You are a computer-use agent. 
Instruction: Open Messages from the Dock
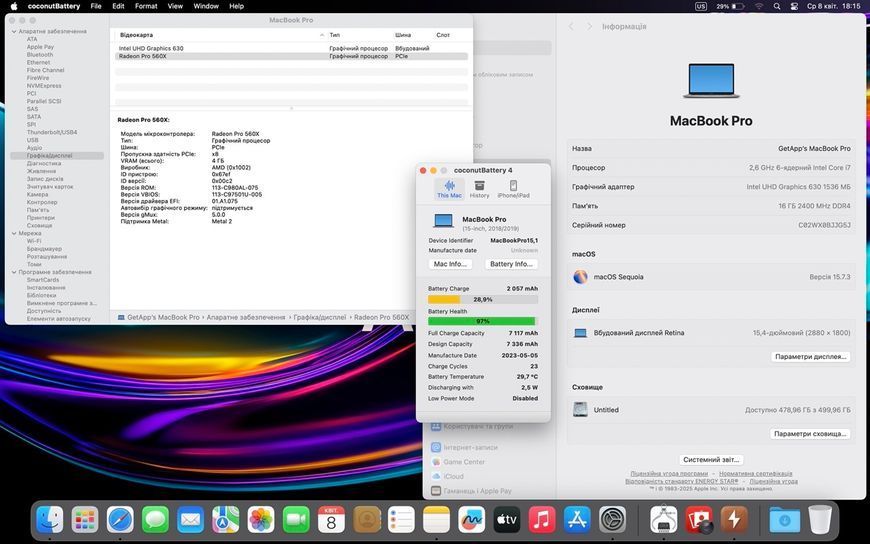155,520
